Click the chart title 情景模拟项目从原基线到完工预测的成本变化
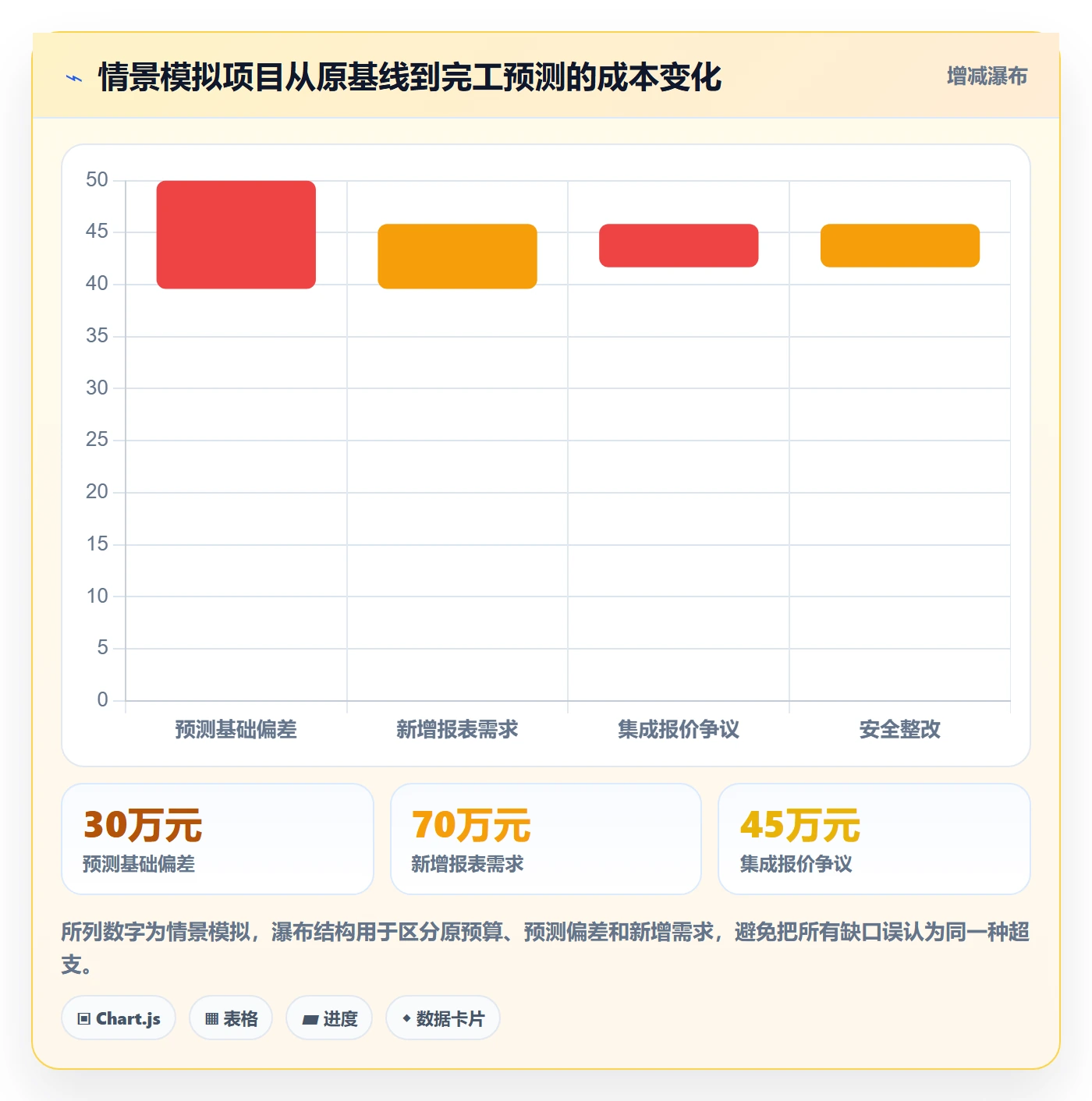This screenshot has height=1101, width=1092. coord(410,77)
